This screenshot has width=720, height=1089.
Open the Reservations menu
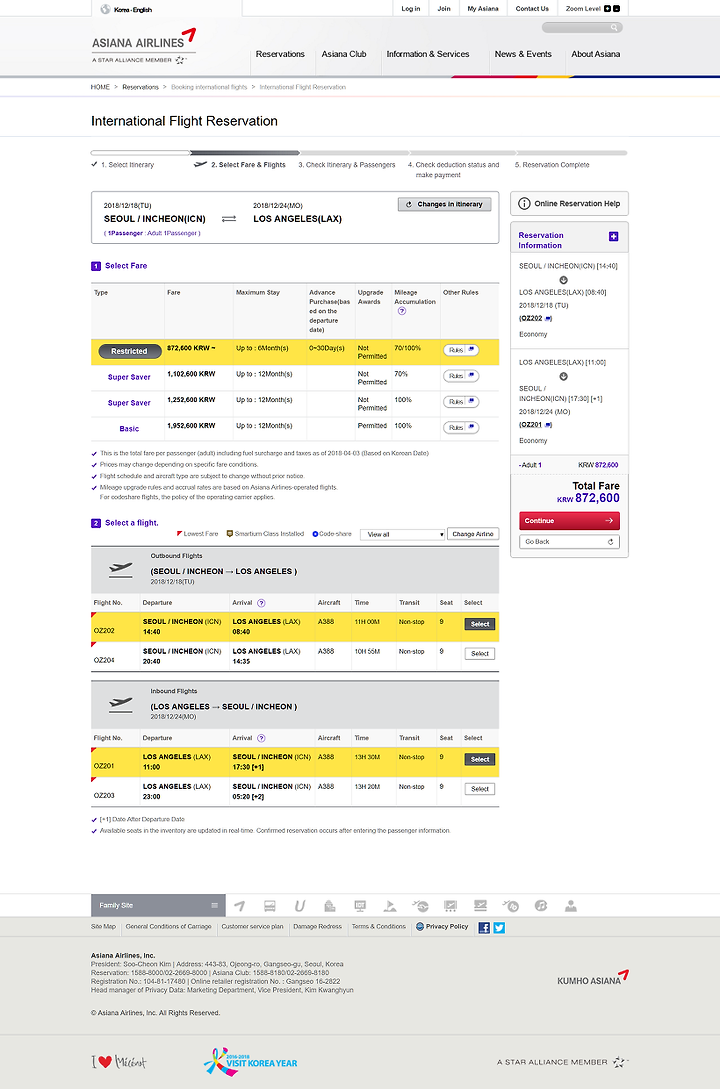pos(280,54)
